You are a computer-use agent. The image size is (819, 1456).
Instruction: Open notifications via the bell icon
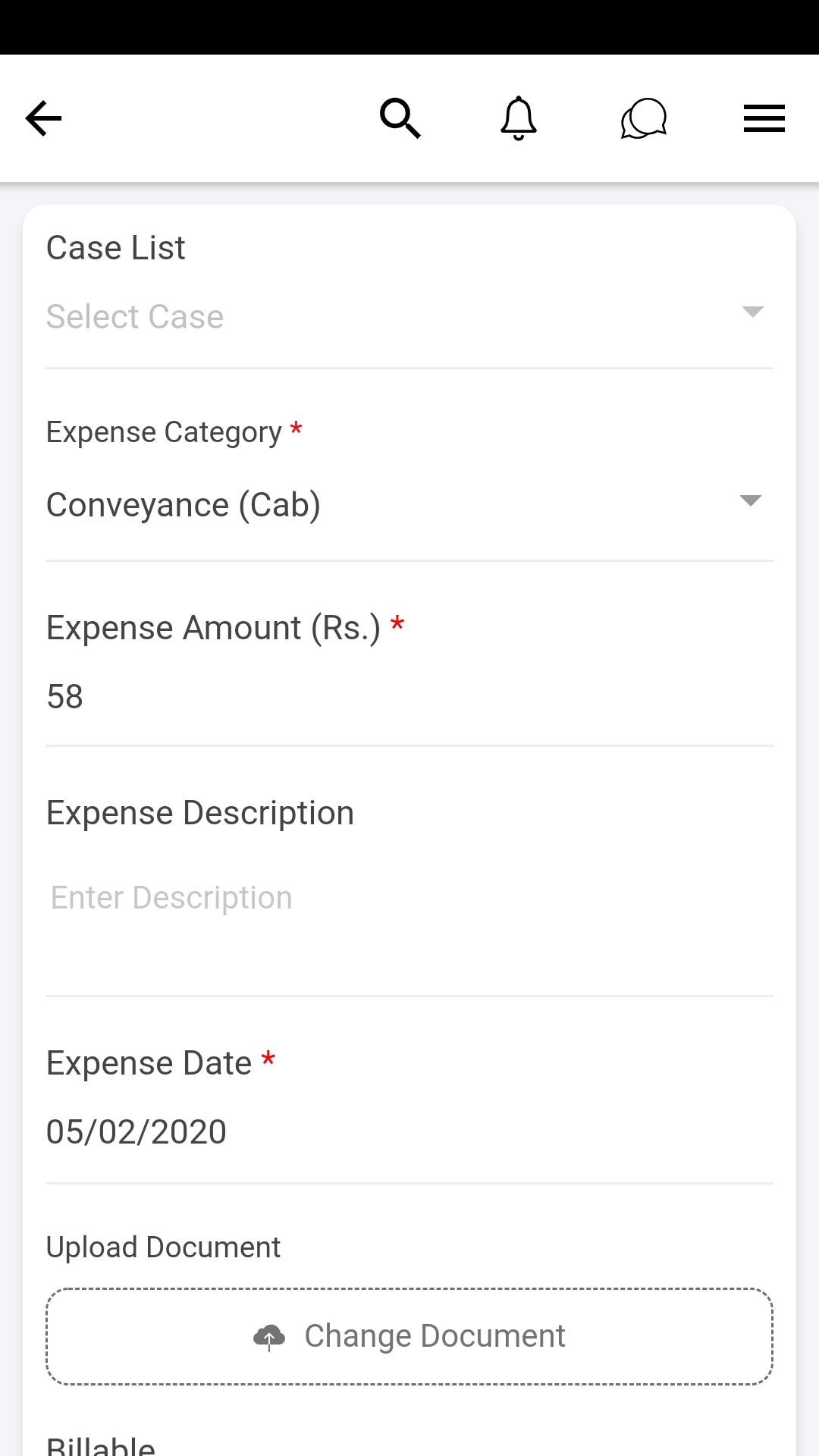tap(519, 118)
